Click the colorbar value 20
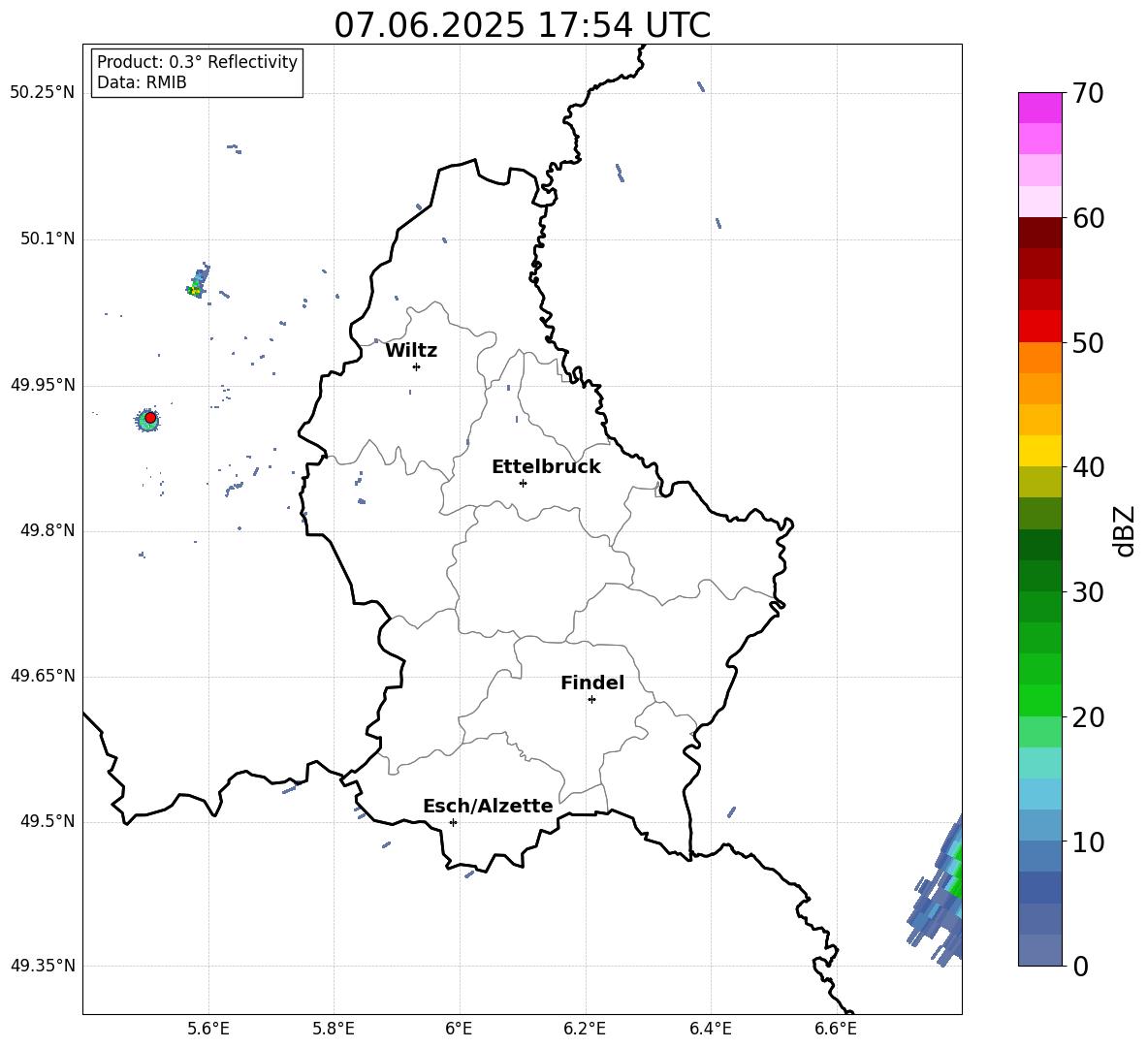1148x1048 pixels. 1088,717
